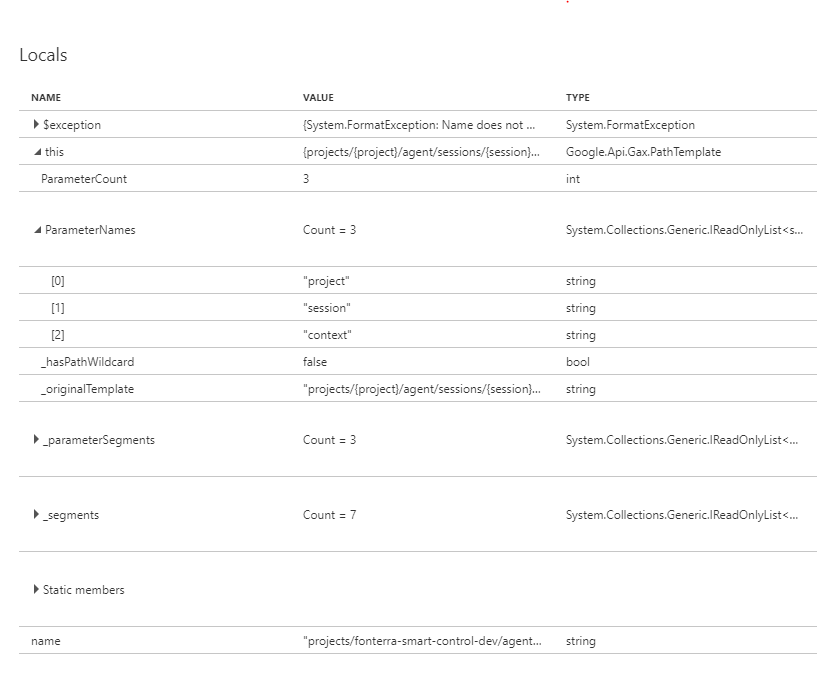The width and height of the screenshot is (826, 676).
Task: Click the fonterra-smart-control-dev name value
Action: point(422,641)
